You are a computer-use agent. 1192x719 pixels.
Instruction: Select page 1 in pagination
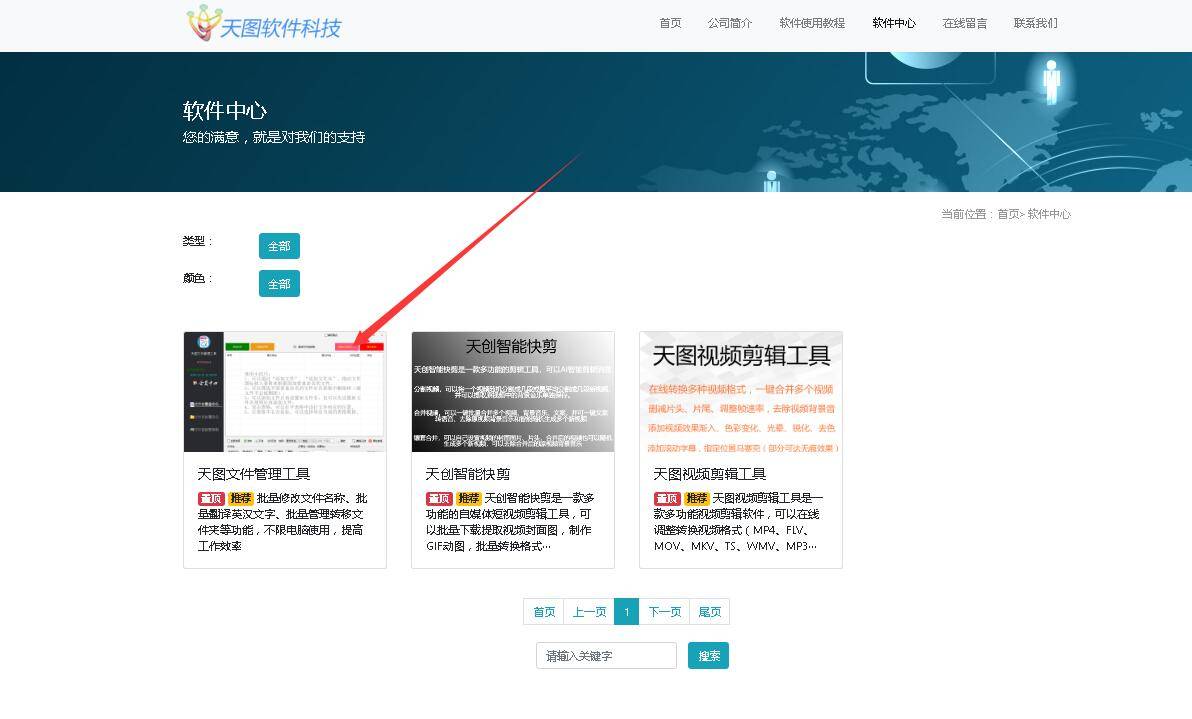coord(626,612)
